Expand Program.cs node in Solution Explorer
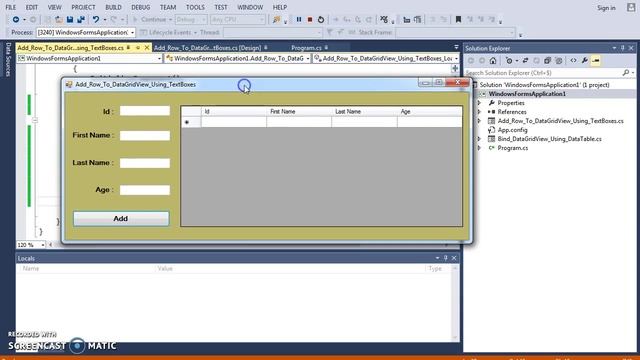The image size is (640, 360). 480,148
